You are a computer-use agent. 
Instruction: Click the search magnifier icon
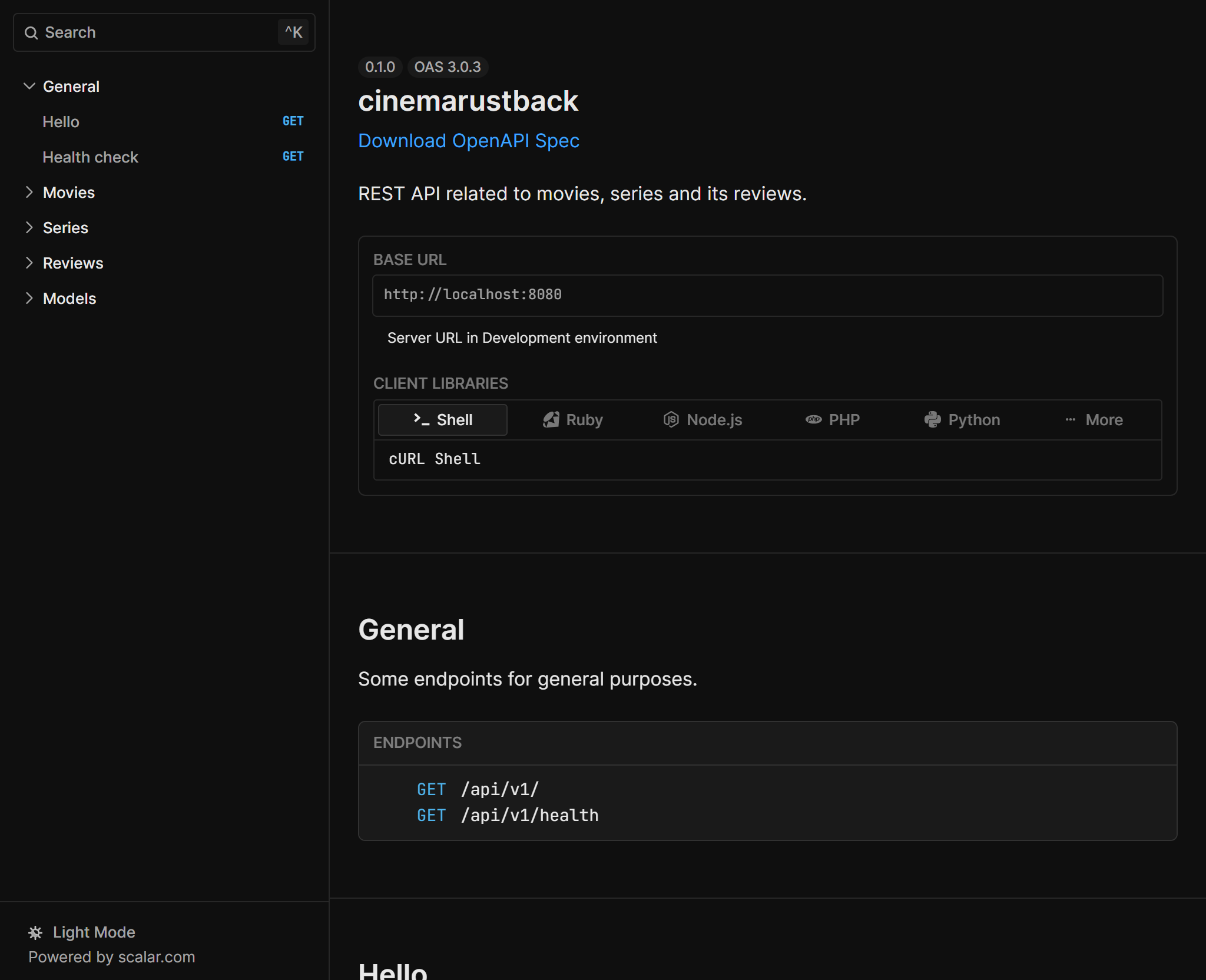(x=31, y=33)
